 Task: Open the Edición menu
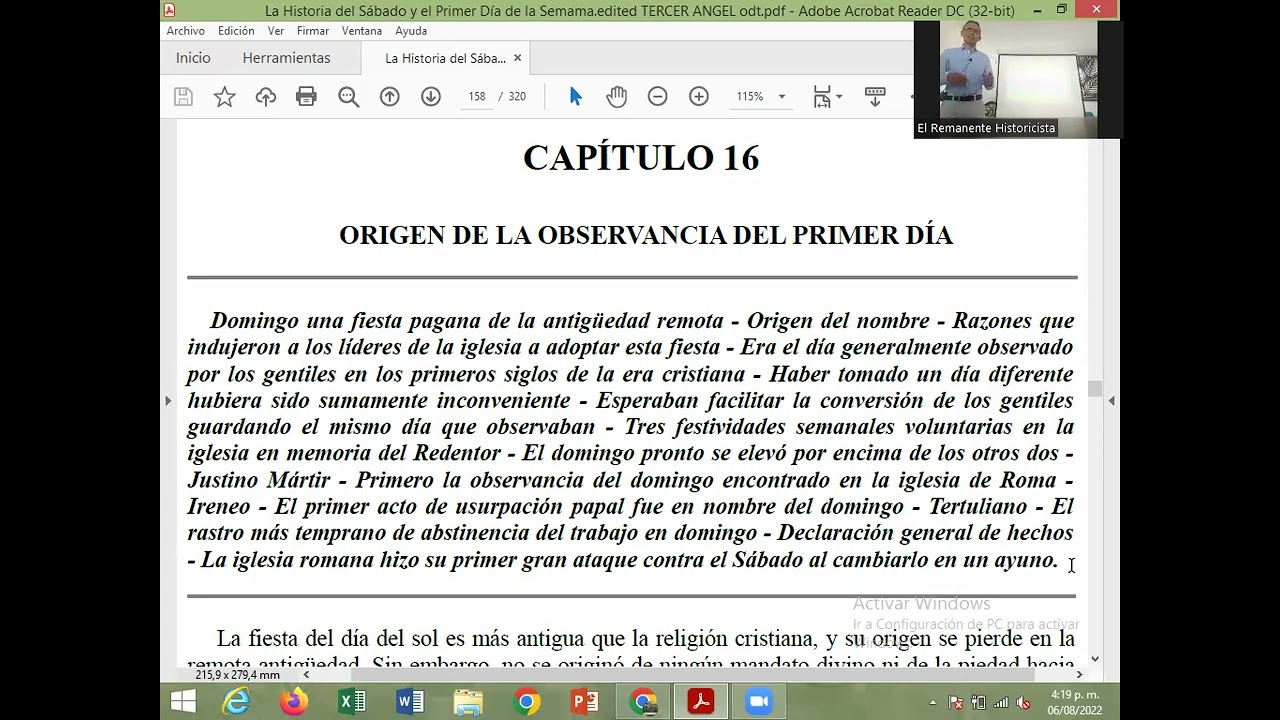236,31
